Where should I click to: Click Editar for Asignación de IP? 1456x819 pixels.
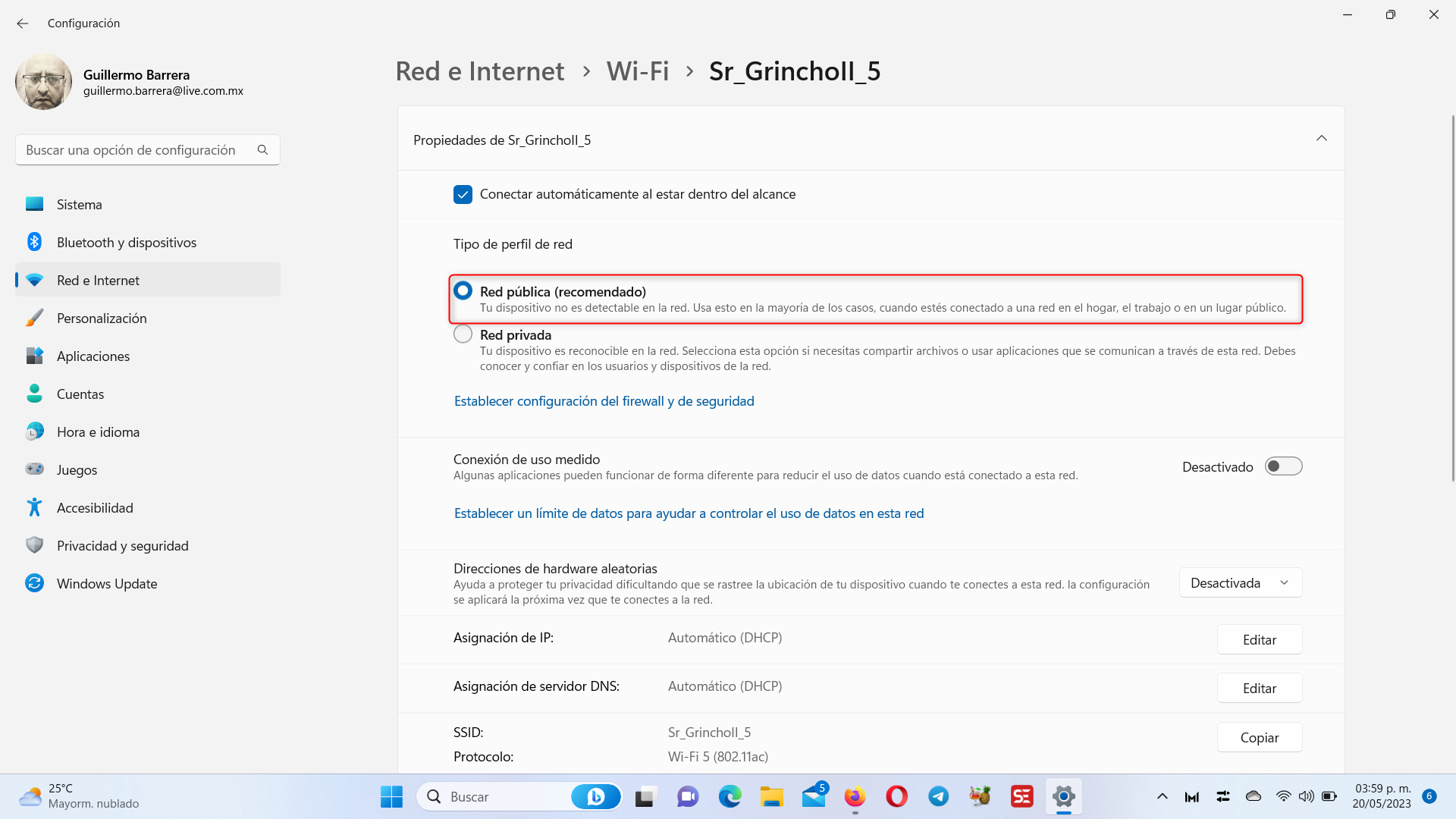[x=1259, y=640]
